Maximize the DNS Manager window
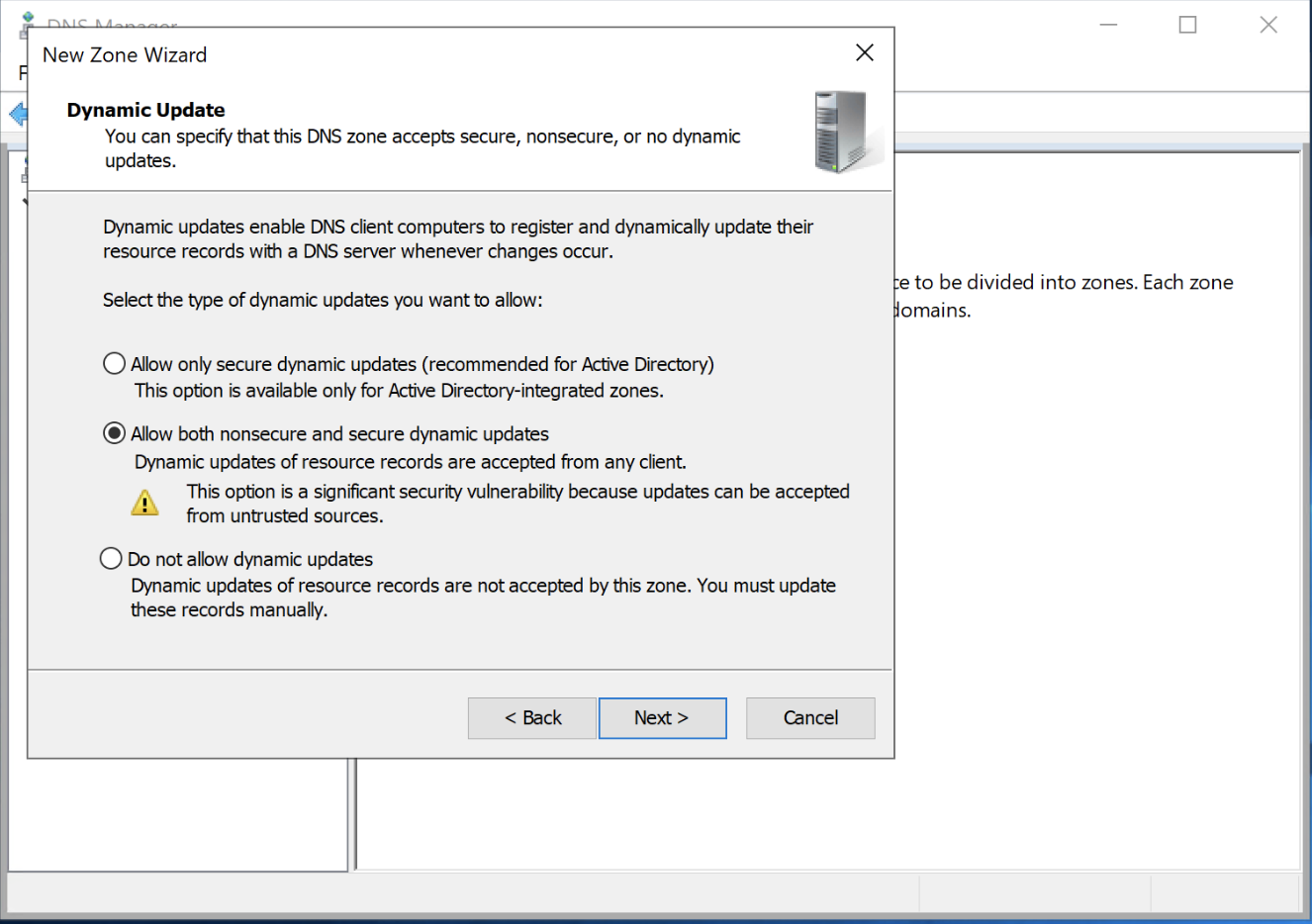Image resolution: width=1312 pixels, height=924 pixels. coord(1187,25)
